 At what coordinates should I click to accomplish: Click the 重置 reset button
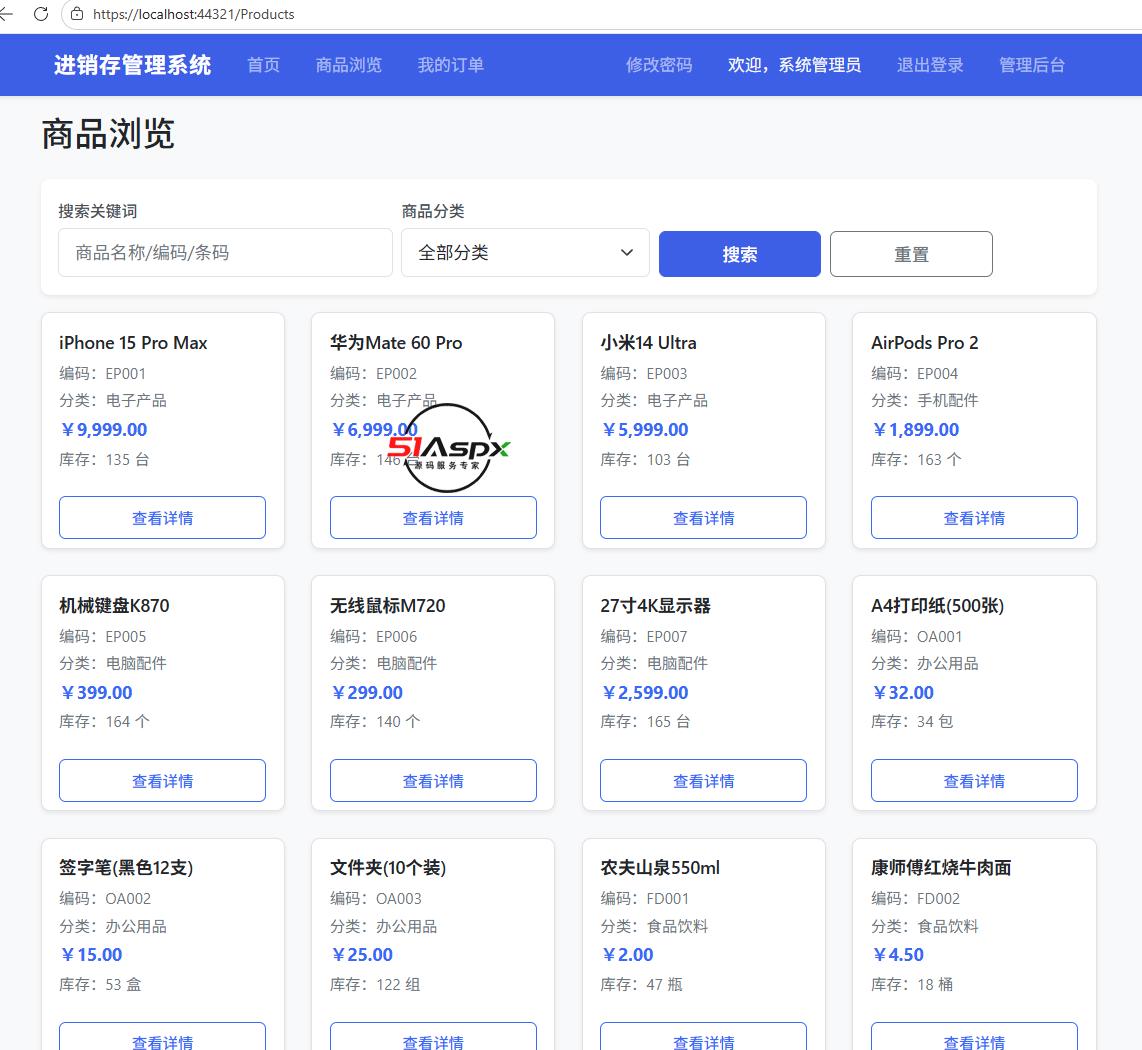[911, 254]
